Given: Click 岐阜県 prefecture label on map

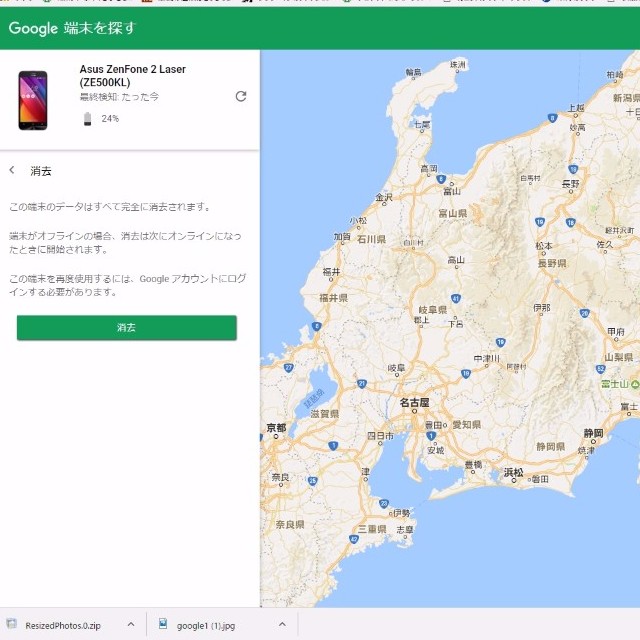Looking at the screenshot, I should tap(433, 310).
